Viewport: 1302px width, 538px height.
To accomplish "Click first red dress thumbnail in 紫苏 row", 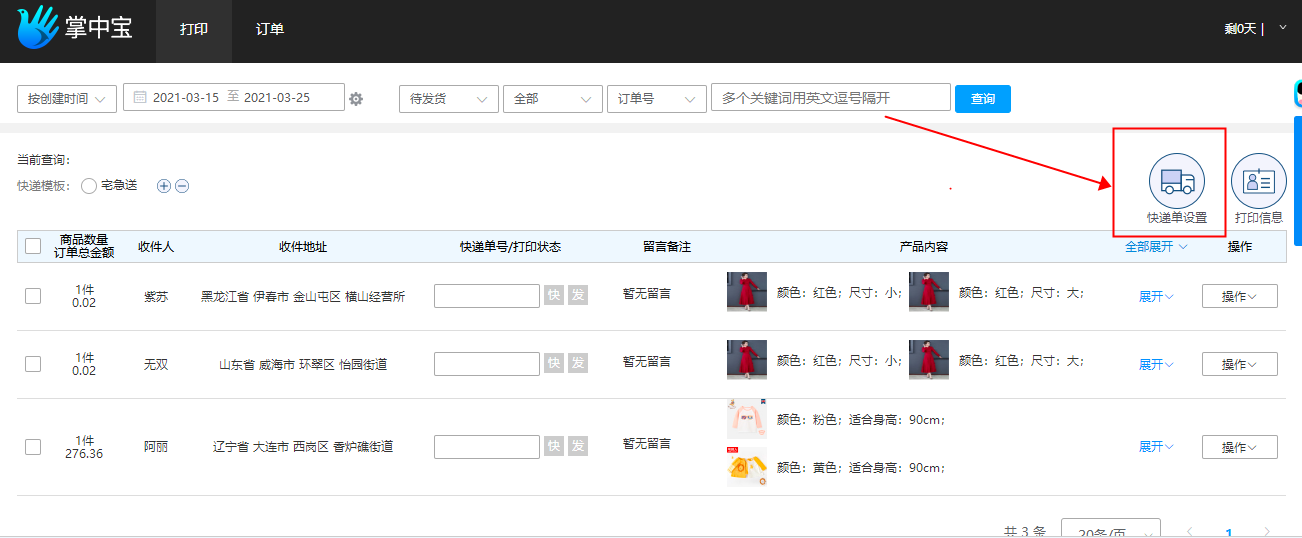I will (747, 292).
